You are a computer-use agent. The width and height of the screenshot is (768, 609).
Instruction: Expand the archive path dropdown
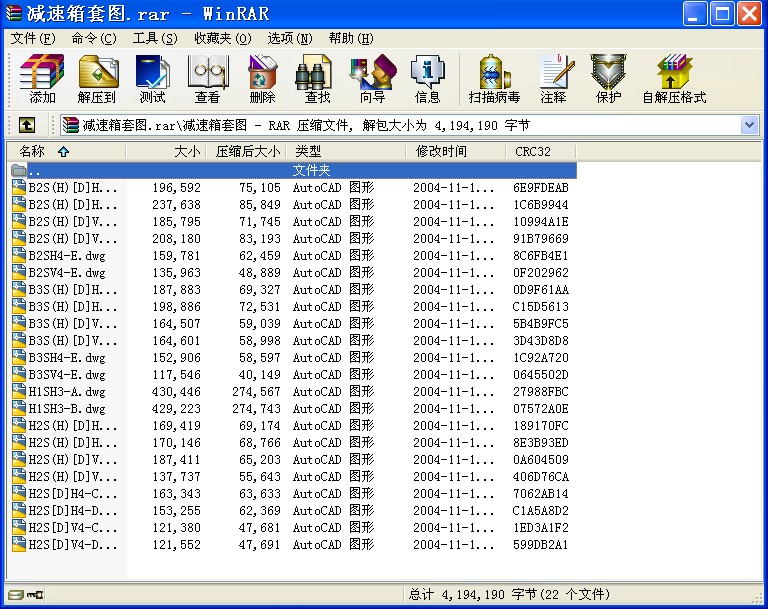click(x=749, y=125)
